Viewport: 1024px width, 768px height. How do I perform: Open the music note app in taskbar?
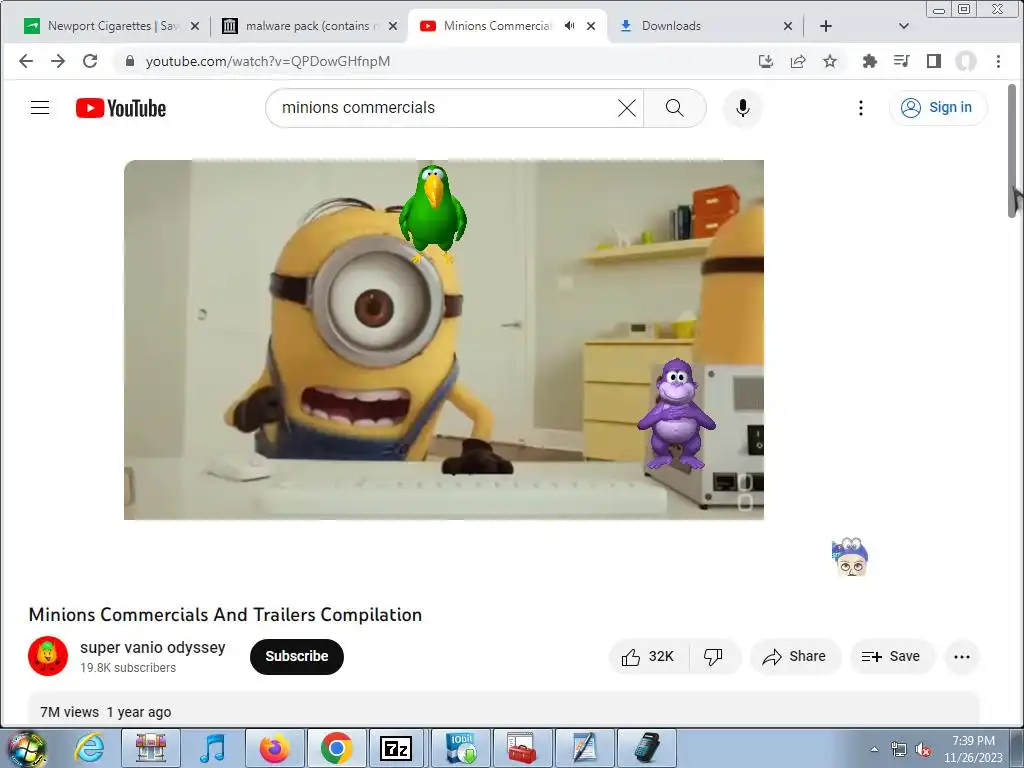[x=212, y=748]
